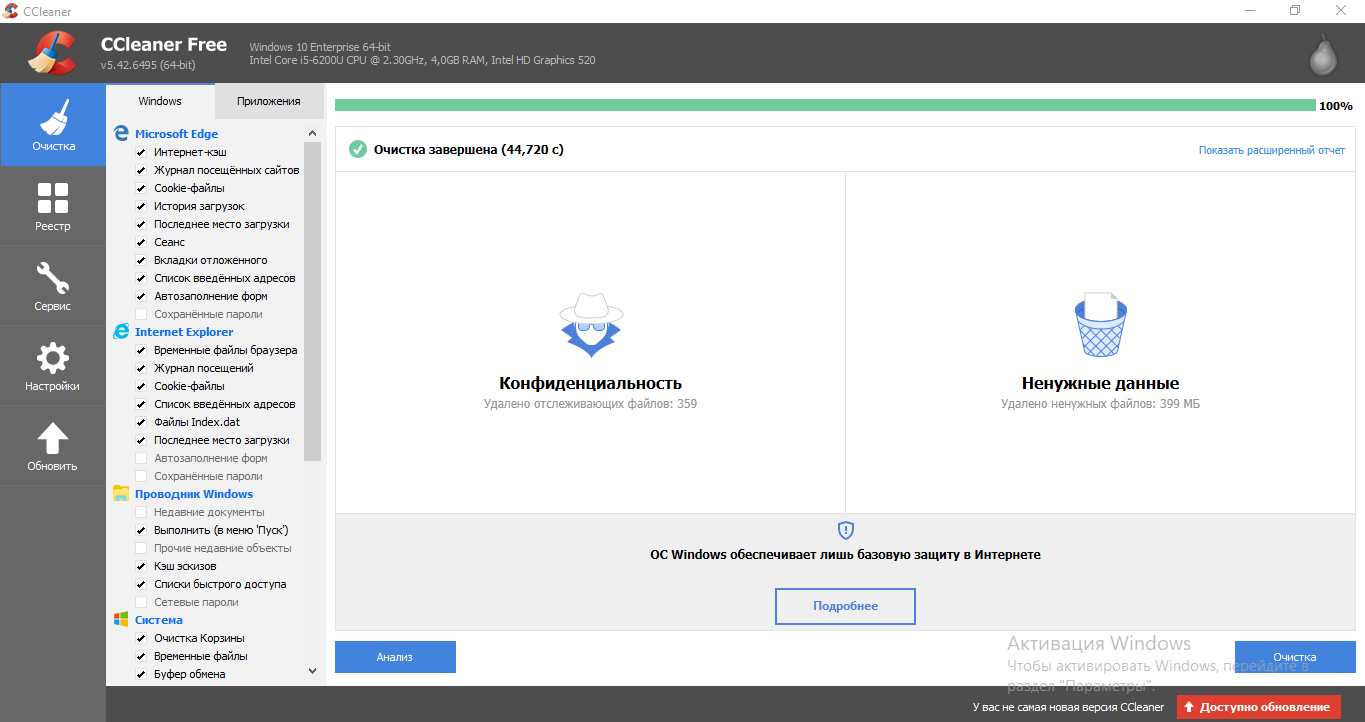
Task: Click the 'Ненужные данные' heading
Action: coord(1100,383)
